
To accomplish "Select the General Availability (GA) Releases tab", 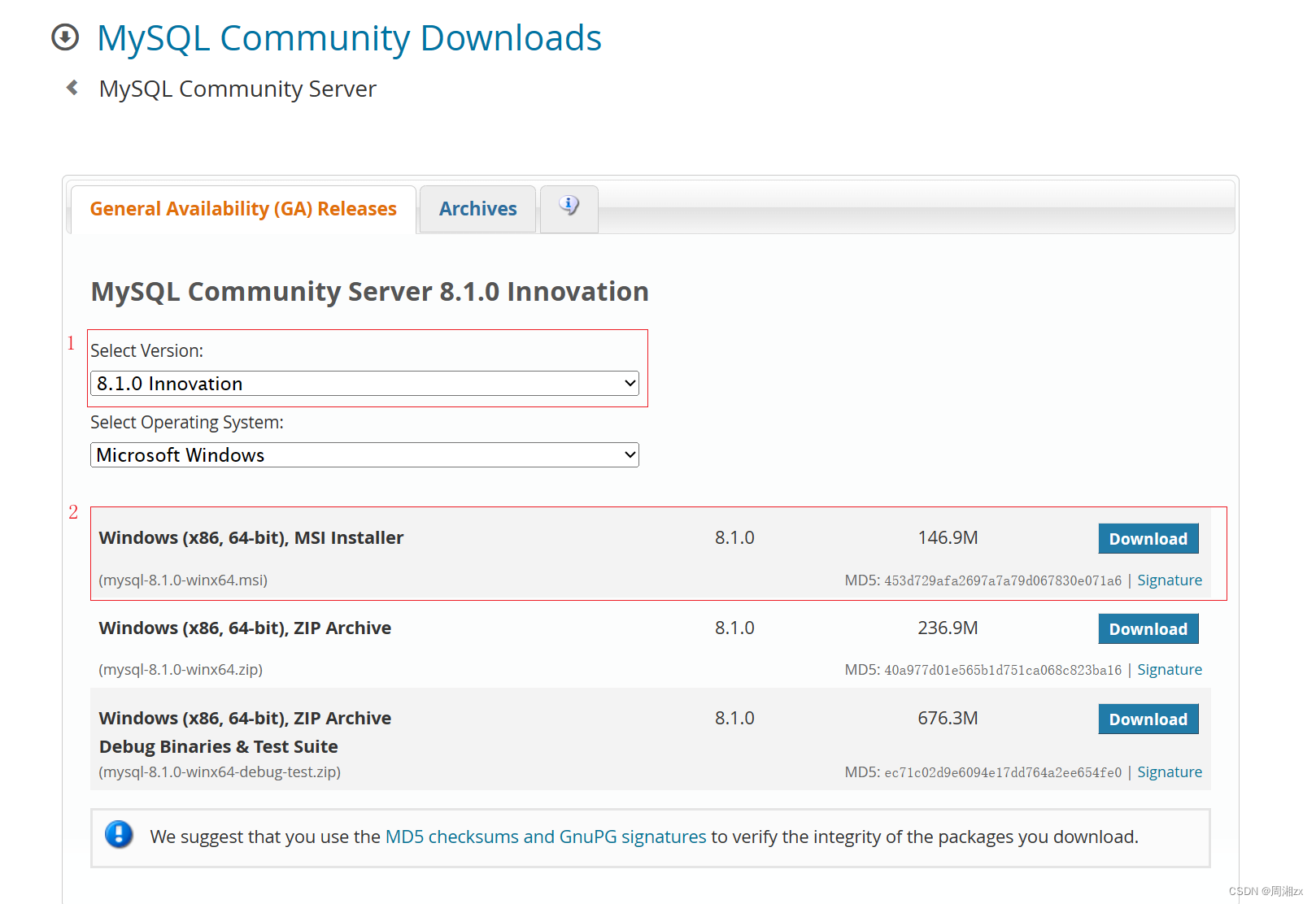I will coord(242,209).
